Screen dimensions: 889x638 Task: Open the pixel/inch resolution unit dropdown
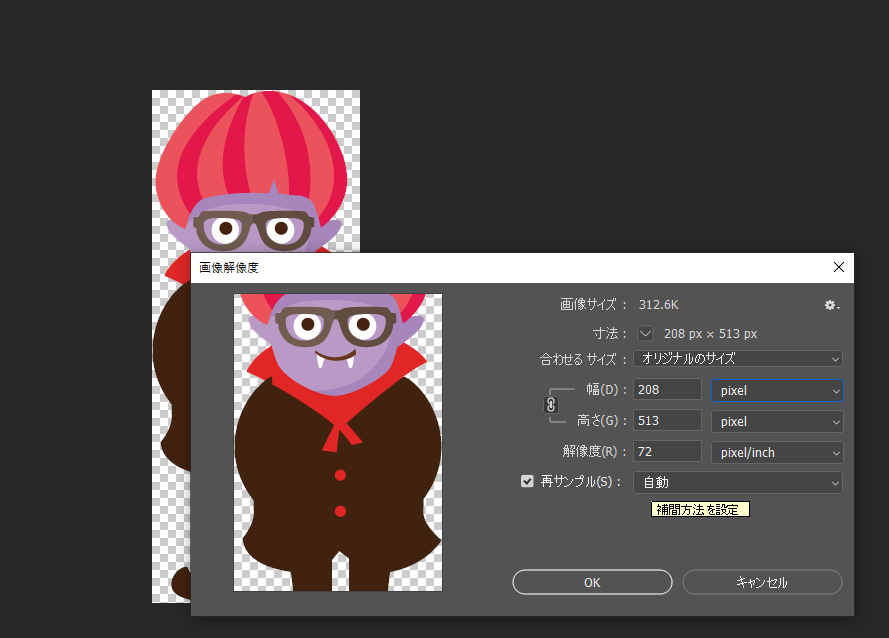(x=776, y=453)
